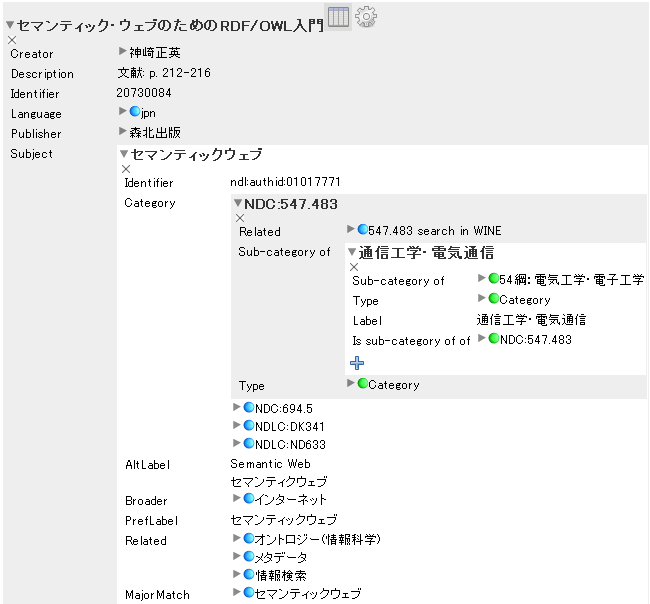Click the blue circle in the MajorMatch row
Screen dimensions: 650x604
[249, 592]
